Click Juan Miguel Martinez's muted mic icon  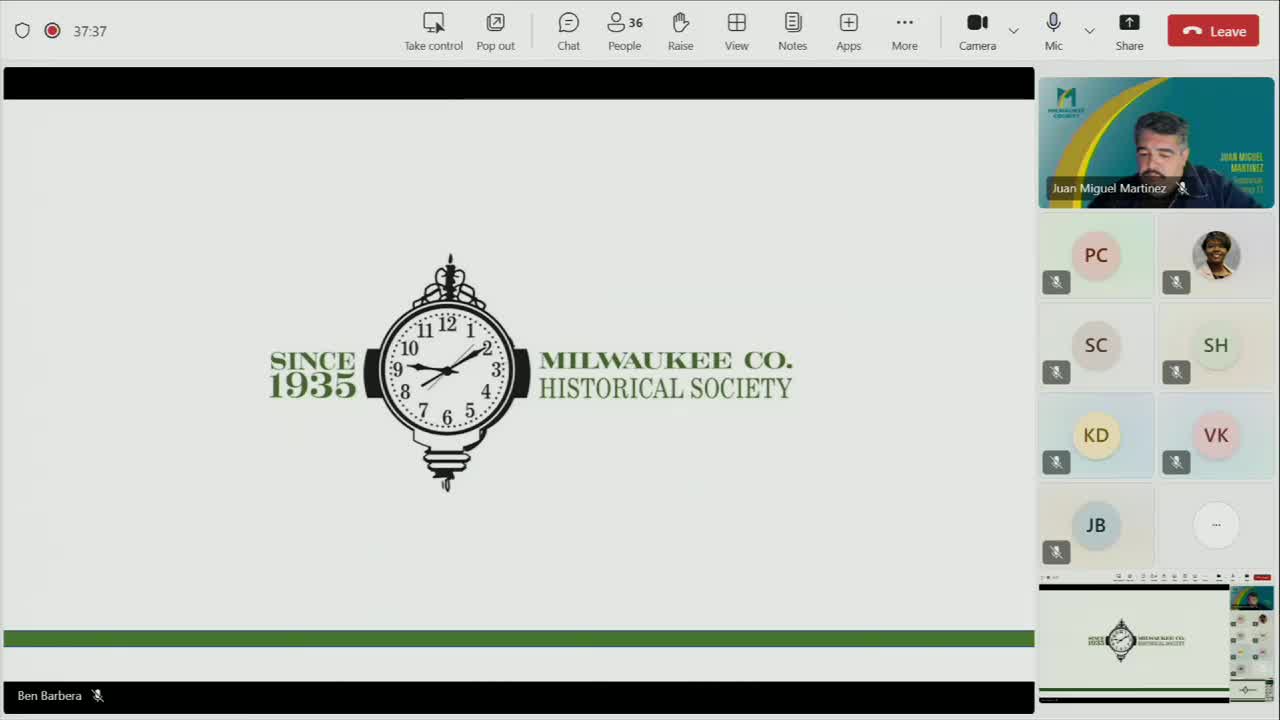pyautogui.click(x=1183, y=188)
